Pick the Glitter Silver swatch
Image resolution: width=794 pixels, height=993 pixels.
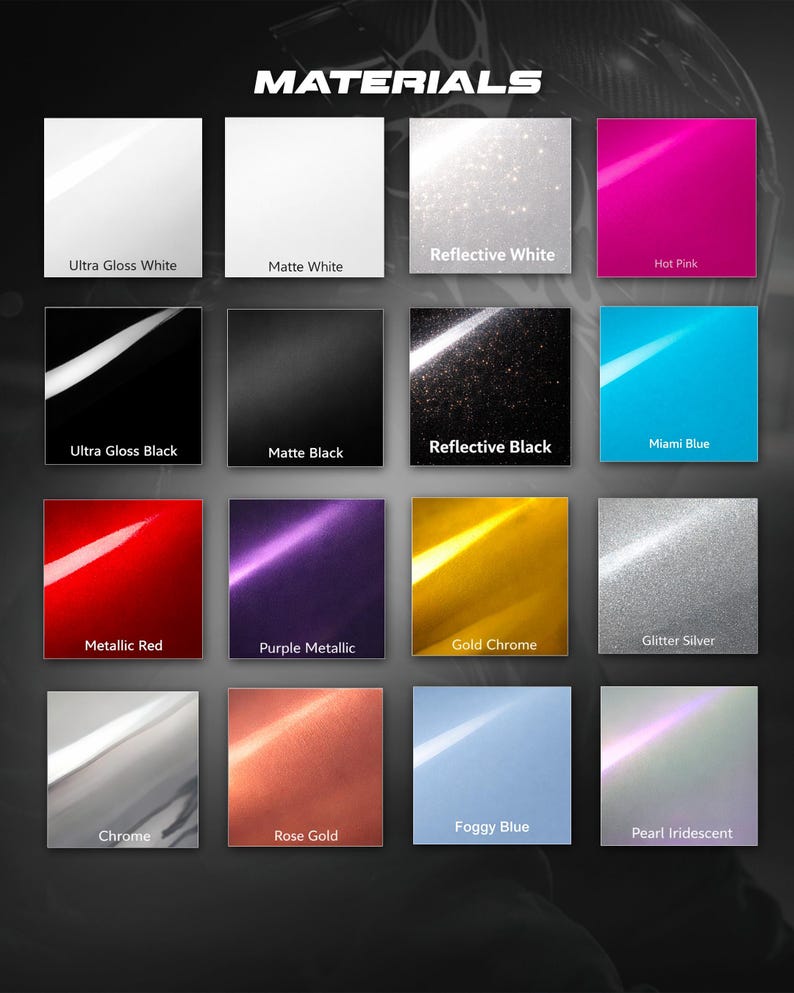pyautogui.click(x=677, y=576)
